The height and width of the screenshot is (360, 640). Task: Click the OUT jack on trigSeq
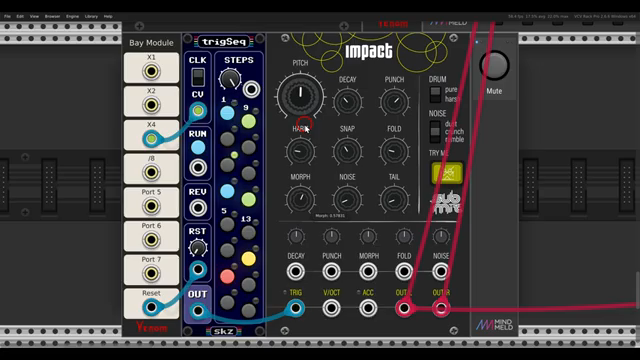(198, 311)
